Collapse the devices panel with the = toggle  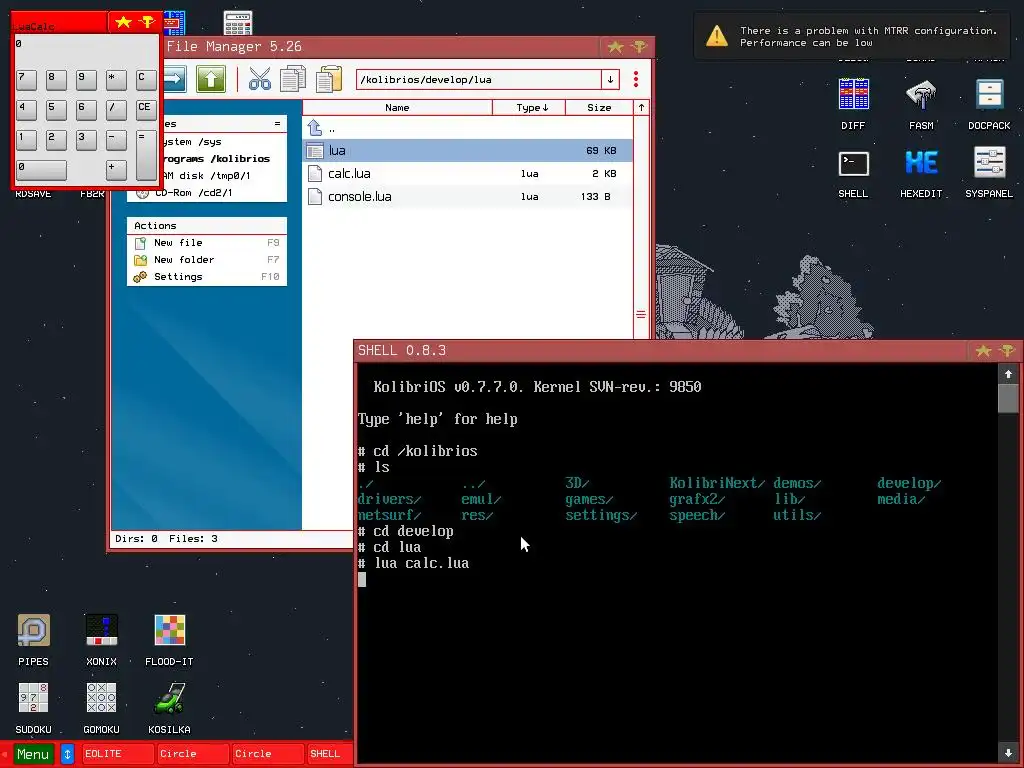[x=277, y=123]
